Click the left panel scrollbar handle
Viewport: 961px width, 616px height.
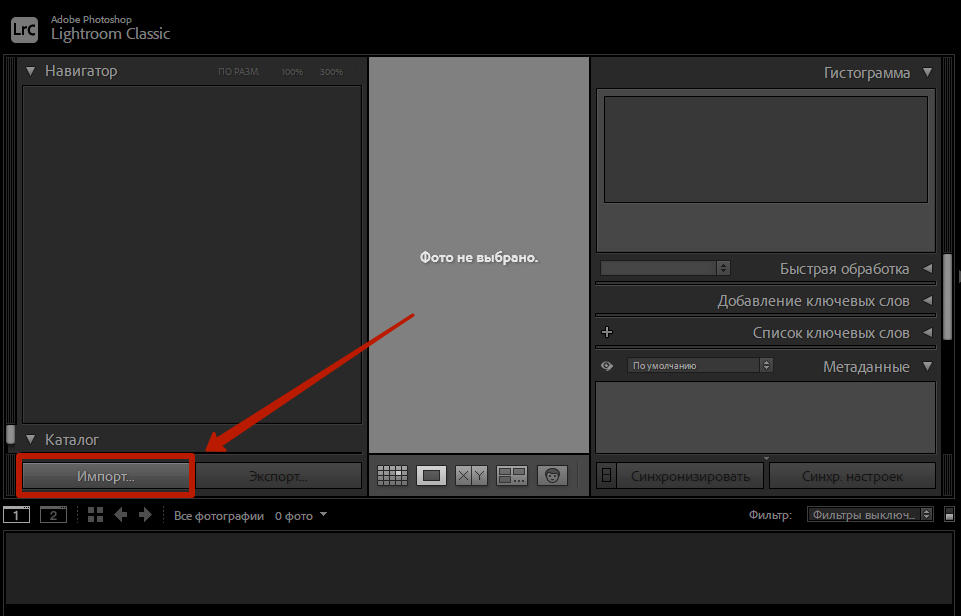coord(10,434)
